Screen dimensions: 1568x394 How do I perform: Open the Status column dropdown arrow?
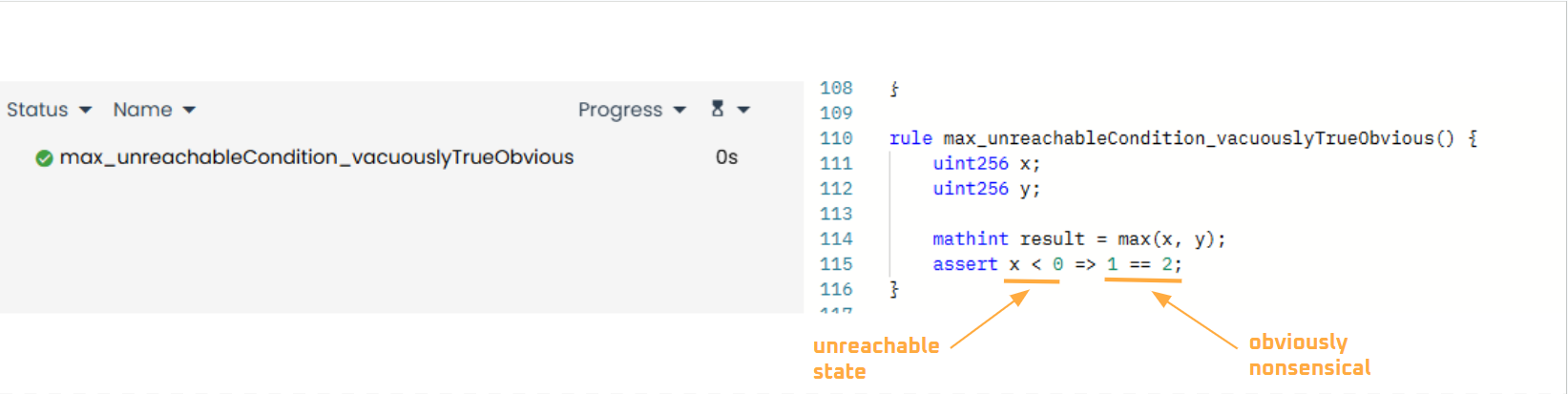[86, 111]
